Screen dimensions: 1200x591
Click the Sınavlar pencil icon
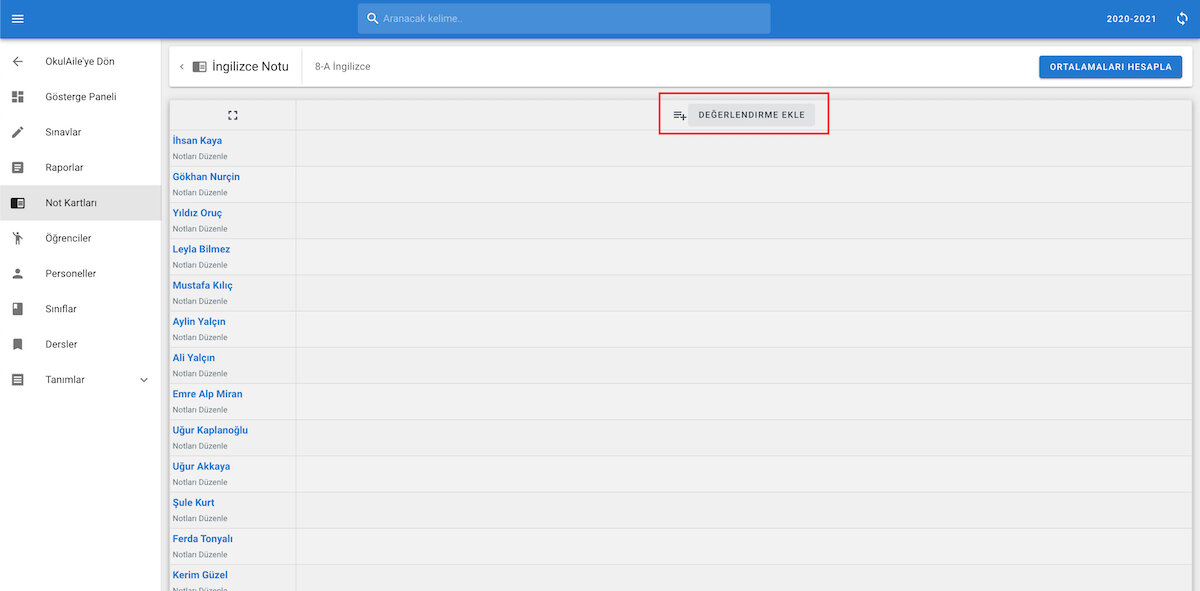(x=17, y=132)
